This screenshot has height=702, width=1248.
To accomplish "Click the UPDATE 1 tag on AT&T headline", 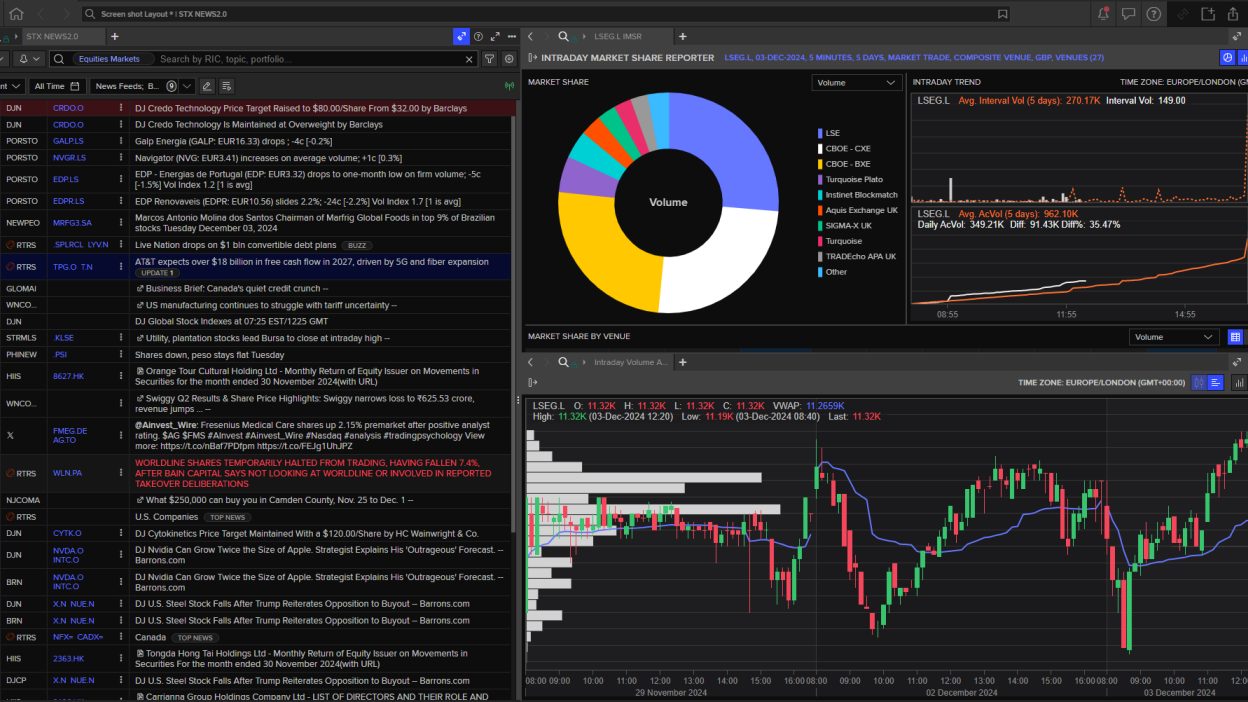I will click(x=158, y=273).
